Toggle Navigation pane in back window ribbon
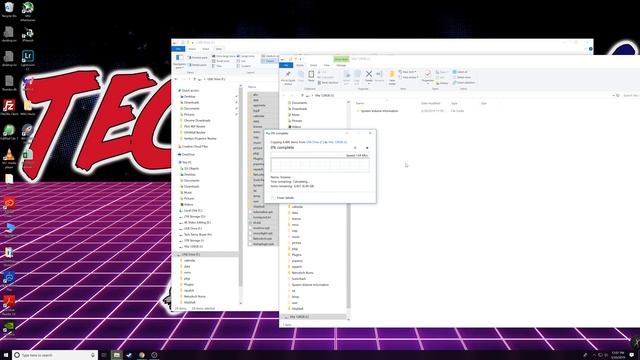 point(179,61)
